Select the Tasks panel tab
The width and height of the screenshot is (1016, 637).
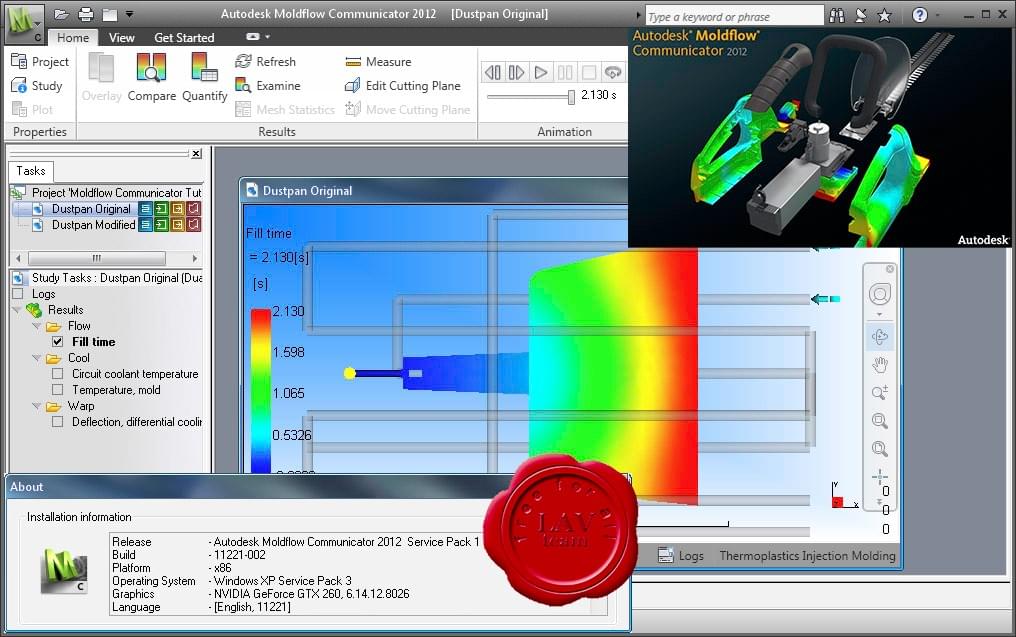point(31,171)
